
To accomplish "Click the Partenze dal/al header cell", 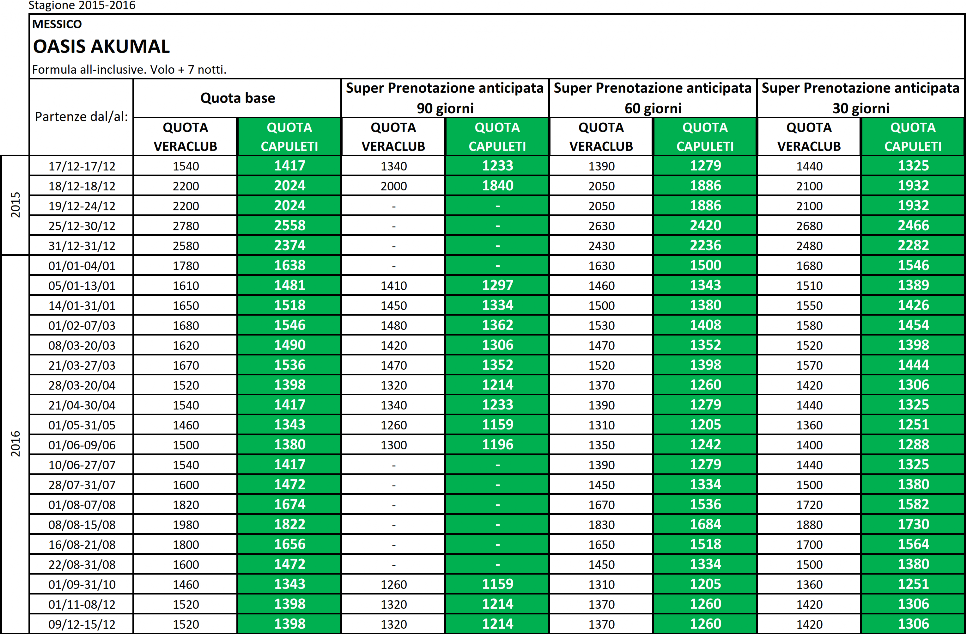I will tap(81, 116).
